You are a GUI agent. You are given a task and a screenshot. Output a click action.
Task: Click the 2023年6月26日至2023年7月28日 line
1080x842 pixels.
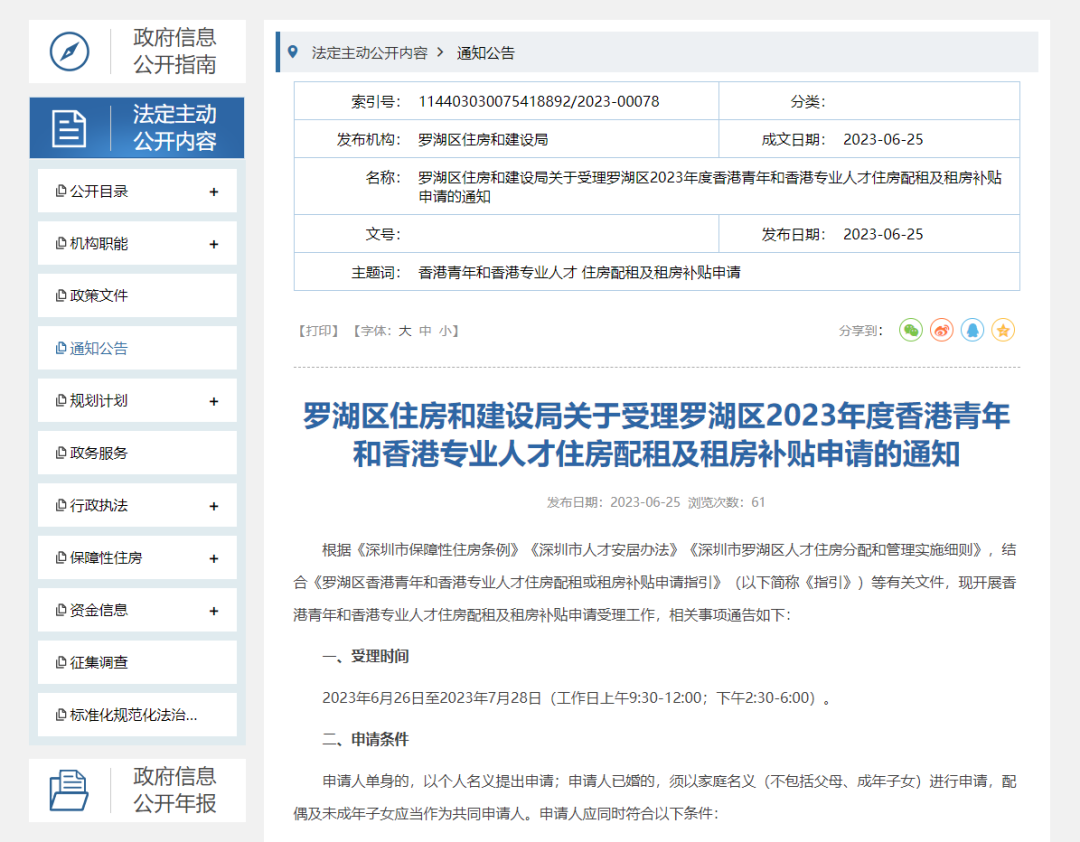pos(577,698)
